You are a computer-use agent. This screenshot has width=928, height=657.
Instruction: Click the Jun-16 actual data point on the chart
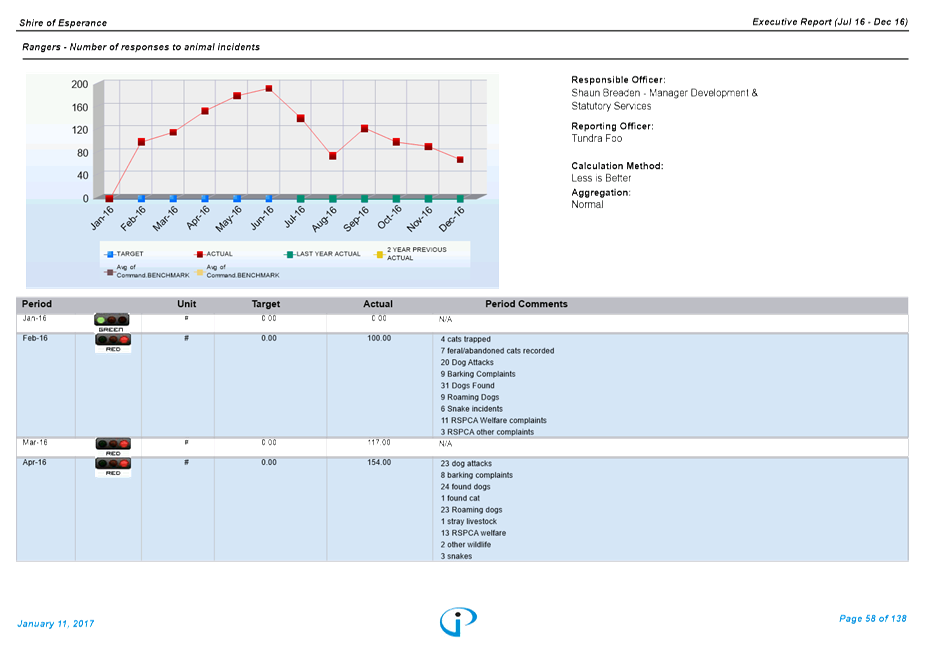point(269,89)
